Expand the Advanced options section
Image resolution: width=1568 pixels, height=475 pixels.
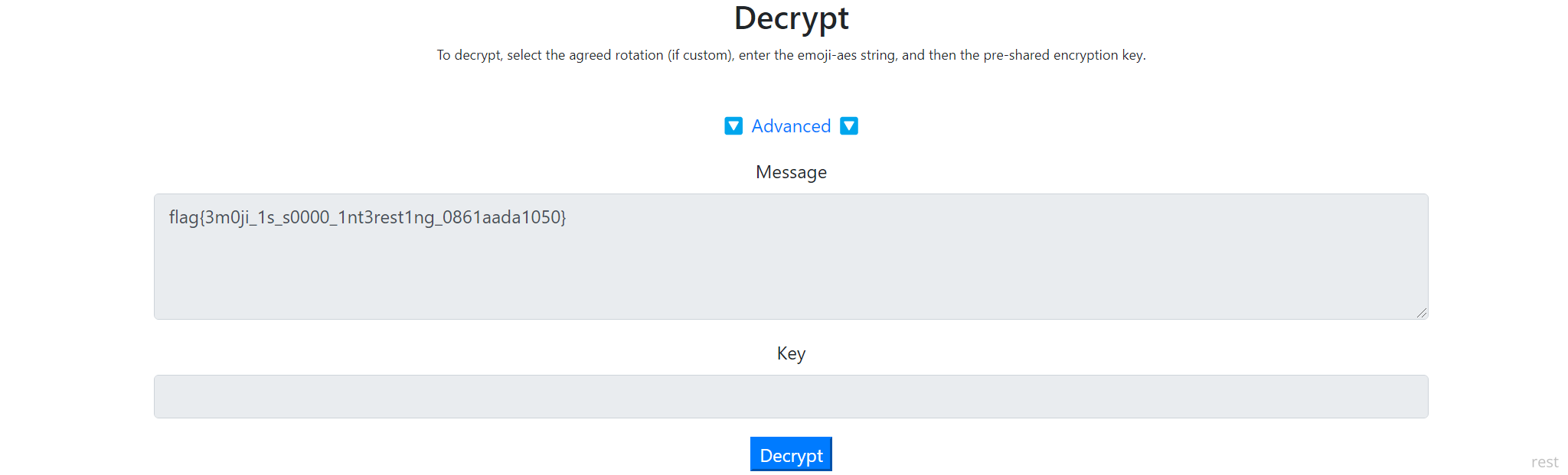pos(791,126)
